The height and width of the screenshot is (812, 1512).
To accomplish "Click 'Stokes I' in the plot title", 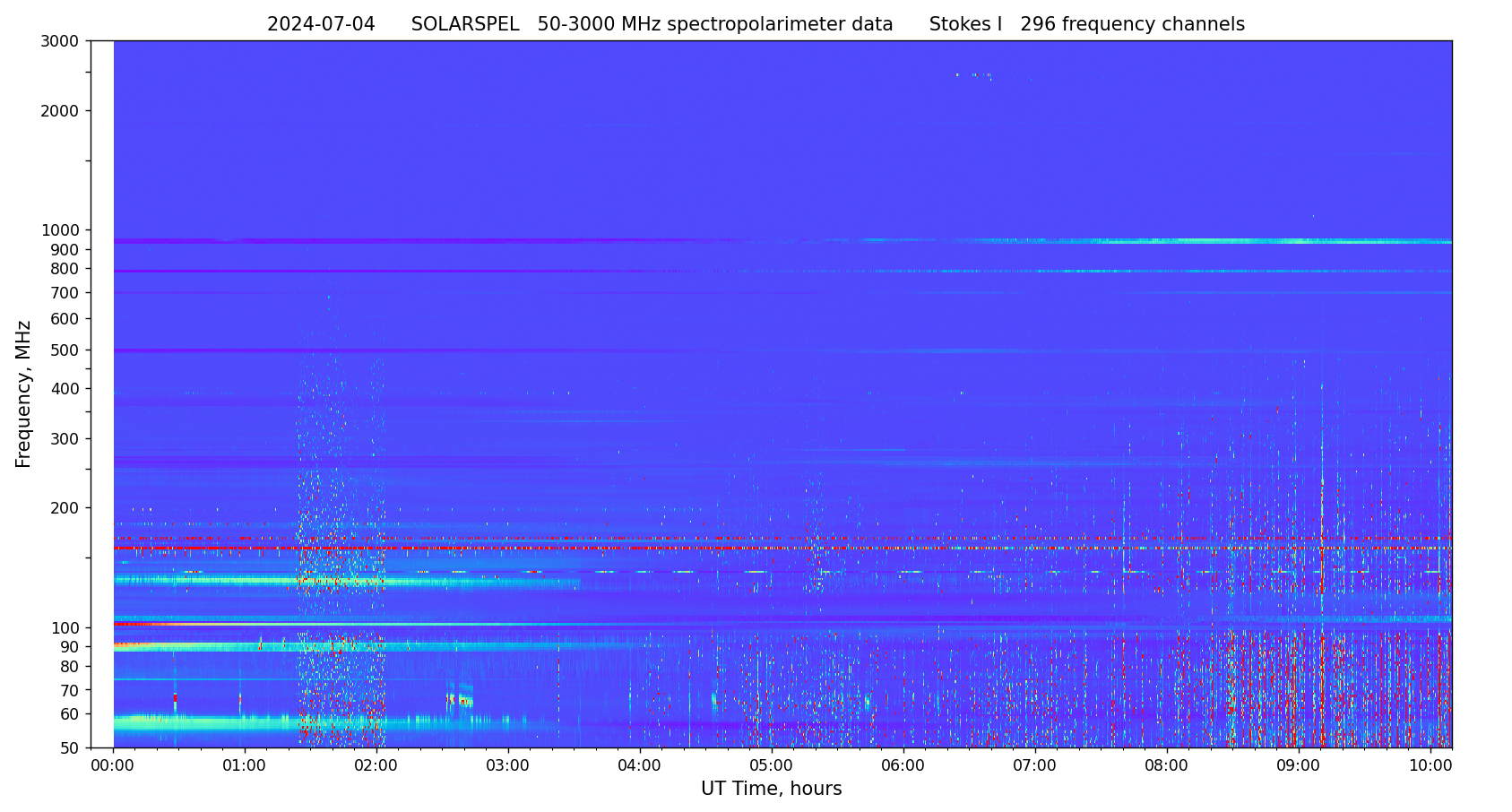I will [965, 25].
